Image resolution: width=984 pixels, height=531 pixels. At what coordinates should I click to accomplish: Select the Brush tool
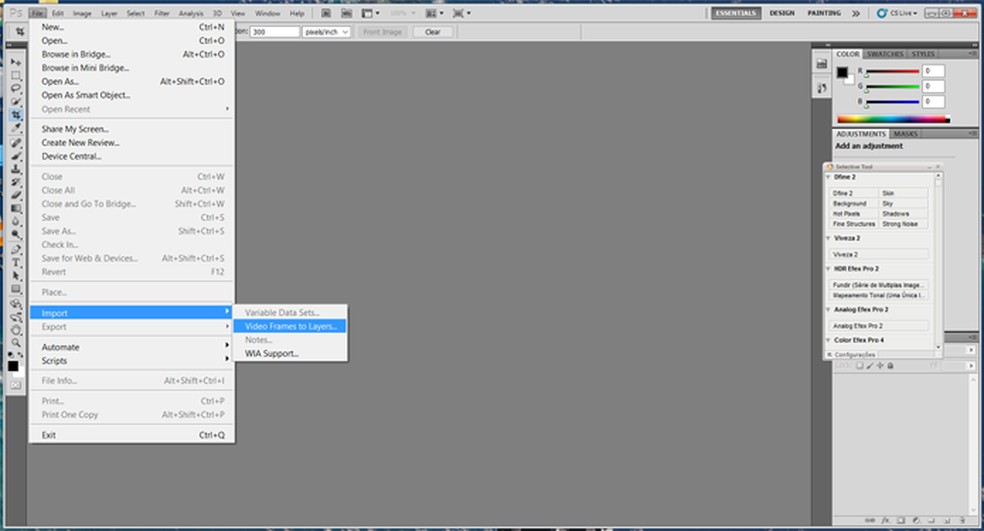(16, 156)
